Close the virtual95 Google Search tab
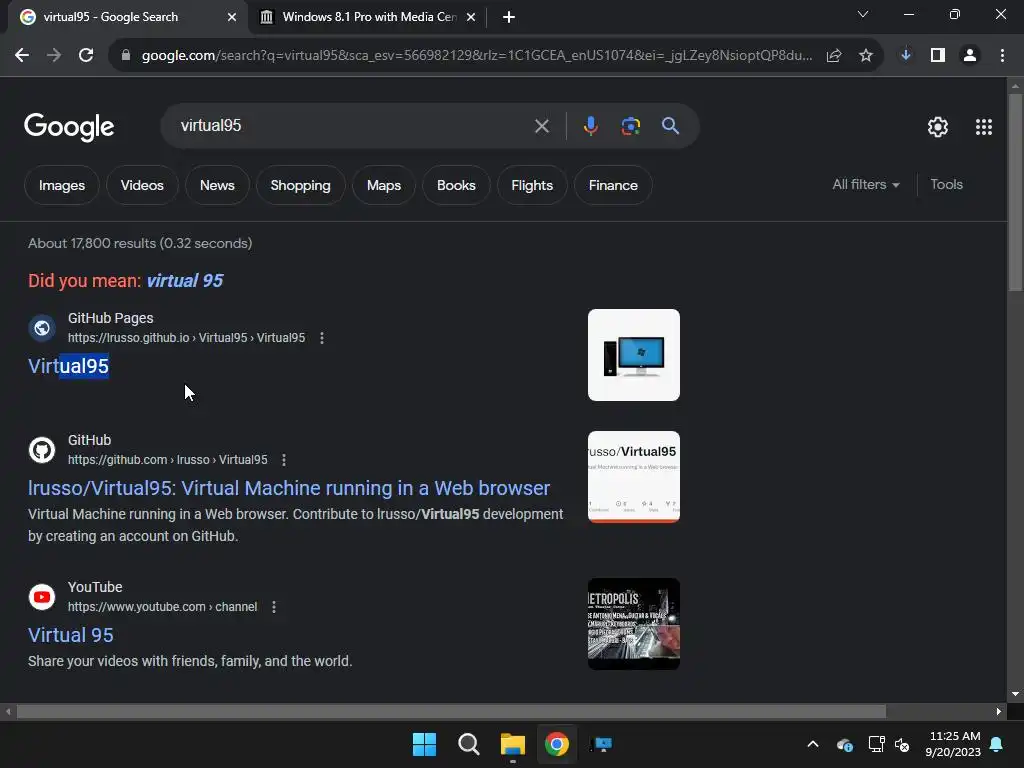1024x768 pixels. 232,17
